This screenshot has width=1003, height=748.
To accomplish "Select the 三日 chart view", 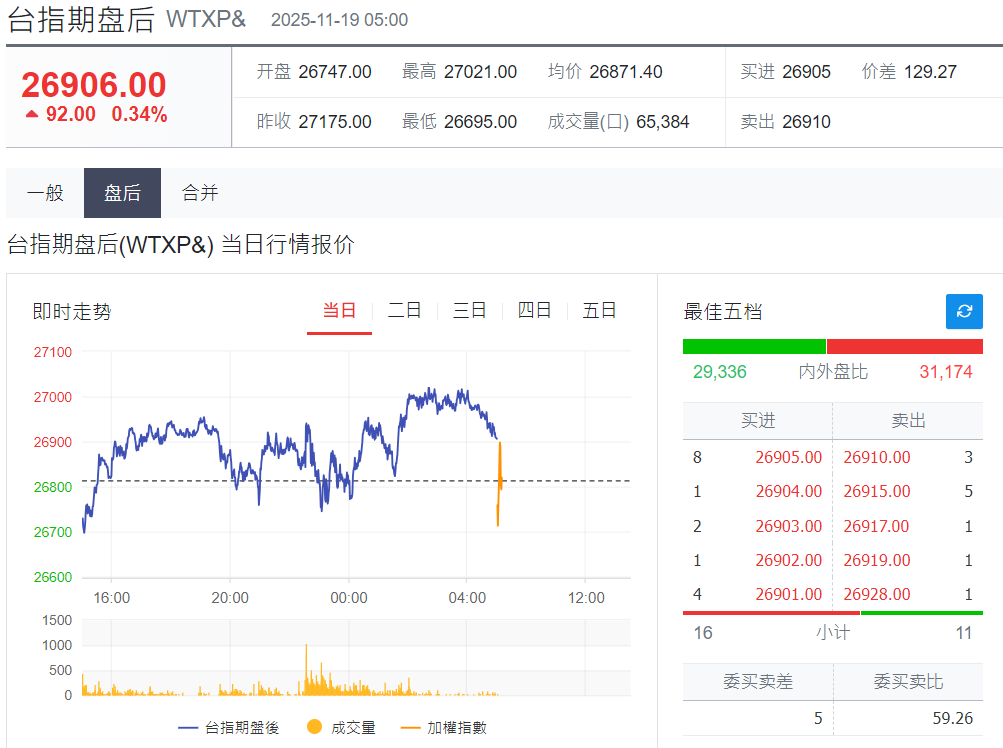I will tap(469, 310).
